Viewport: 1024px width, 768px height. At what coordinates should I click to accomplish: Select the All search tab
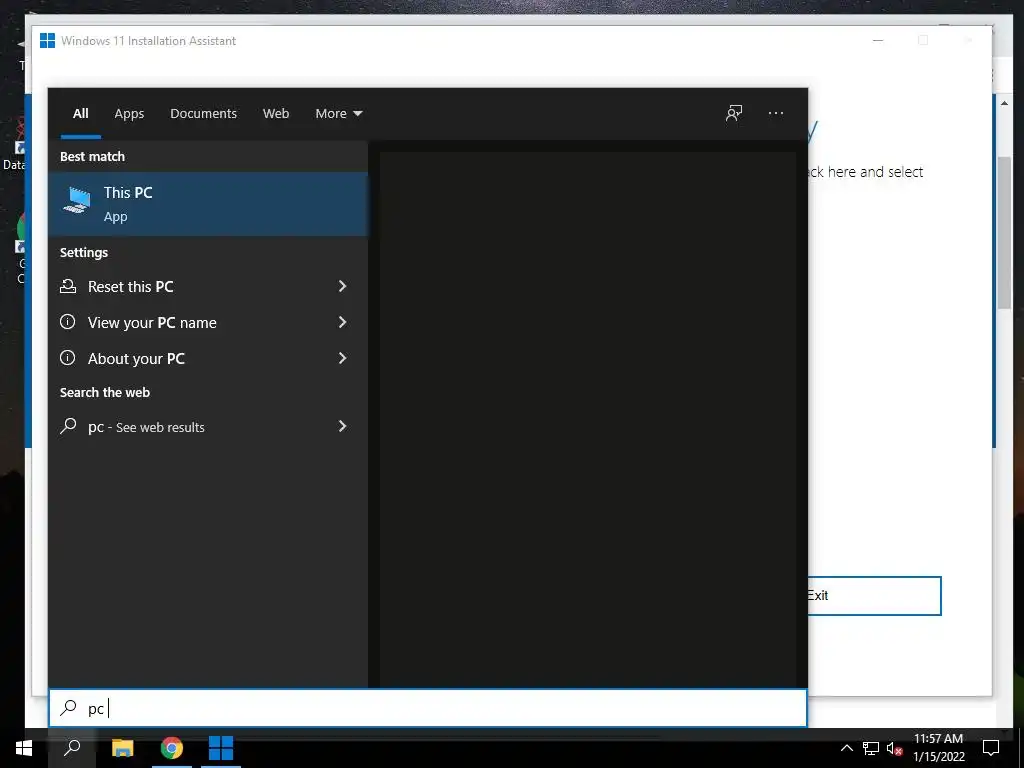pyautogui.click(x=81, y=114)
